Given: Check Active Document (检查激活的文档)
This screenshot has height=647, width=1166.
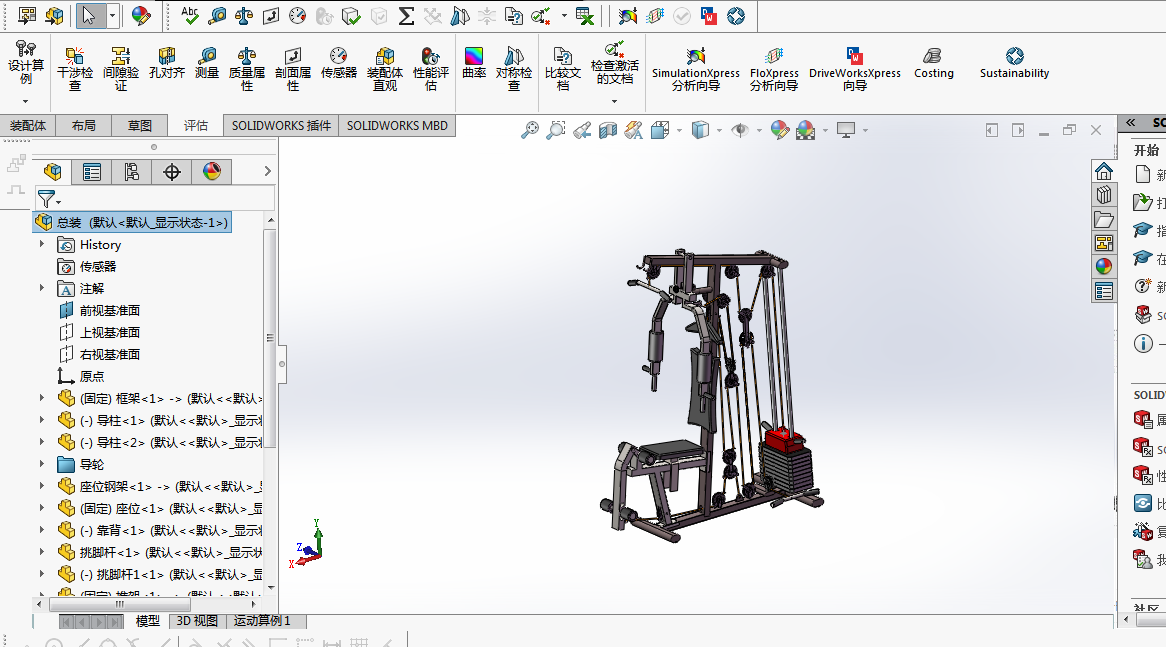Looking at the screenshot, I should click(614, 63).
